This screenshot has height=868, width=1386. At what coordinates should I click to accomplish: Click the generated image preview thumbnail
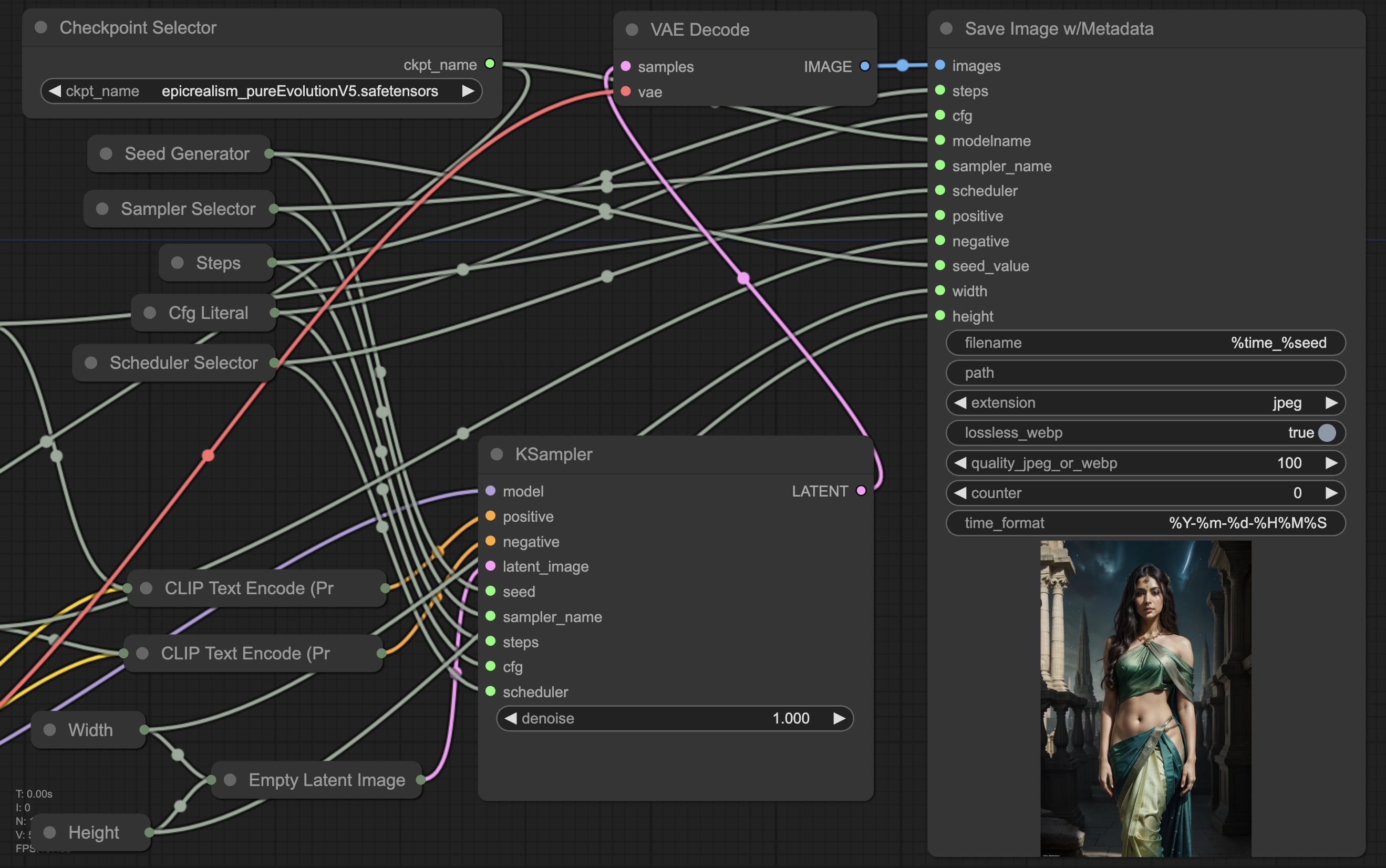[1145, 698]
